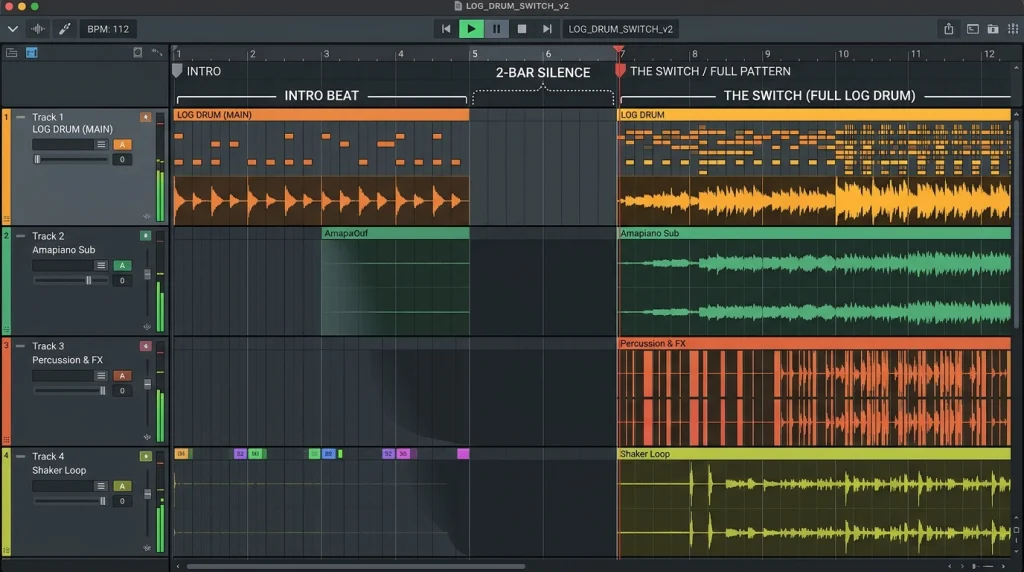Click the share/export icon at top right

pos(948,29)
